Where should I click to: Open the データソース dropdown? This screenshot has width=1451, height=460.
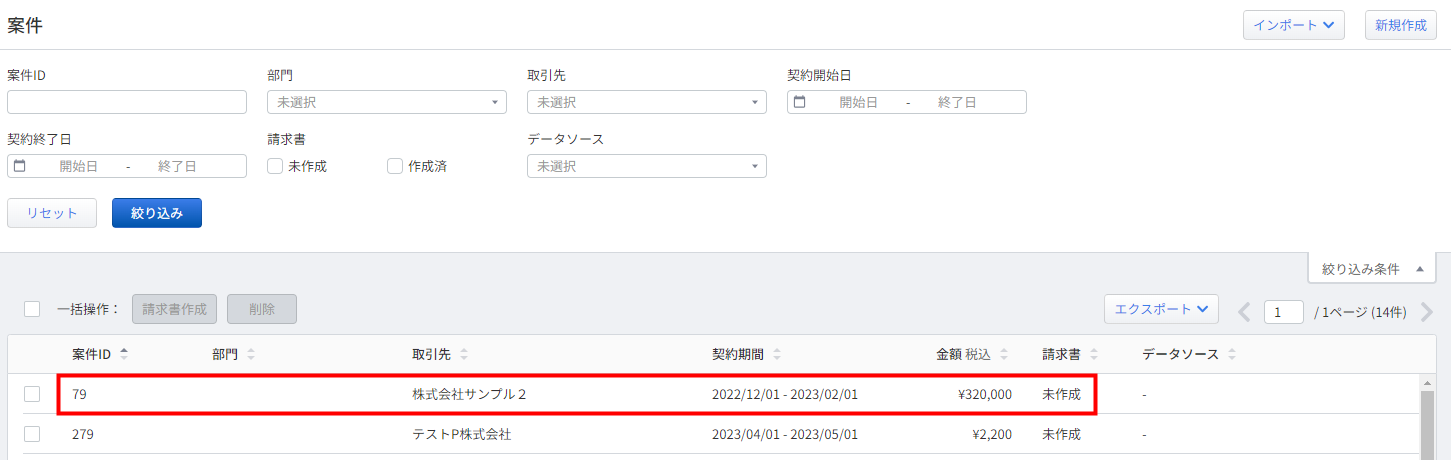coord(647,166)
